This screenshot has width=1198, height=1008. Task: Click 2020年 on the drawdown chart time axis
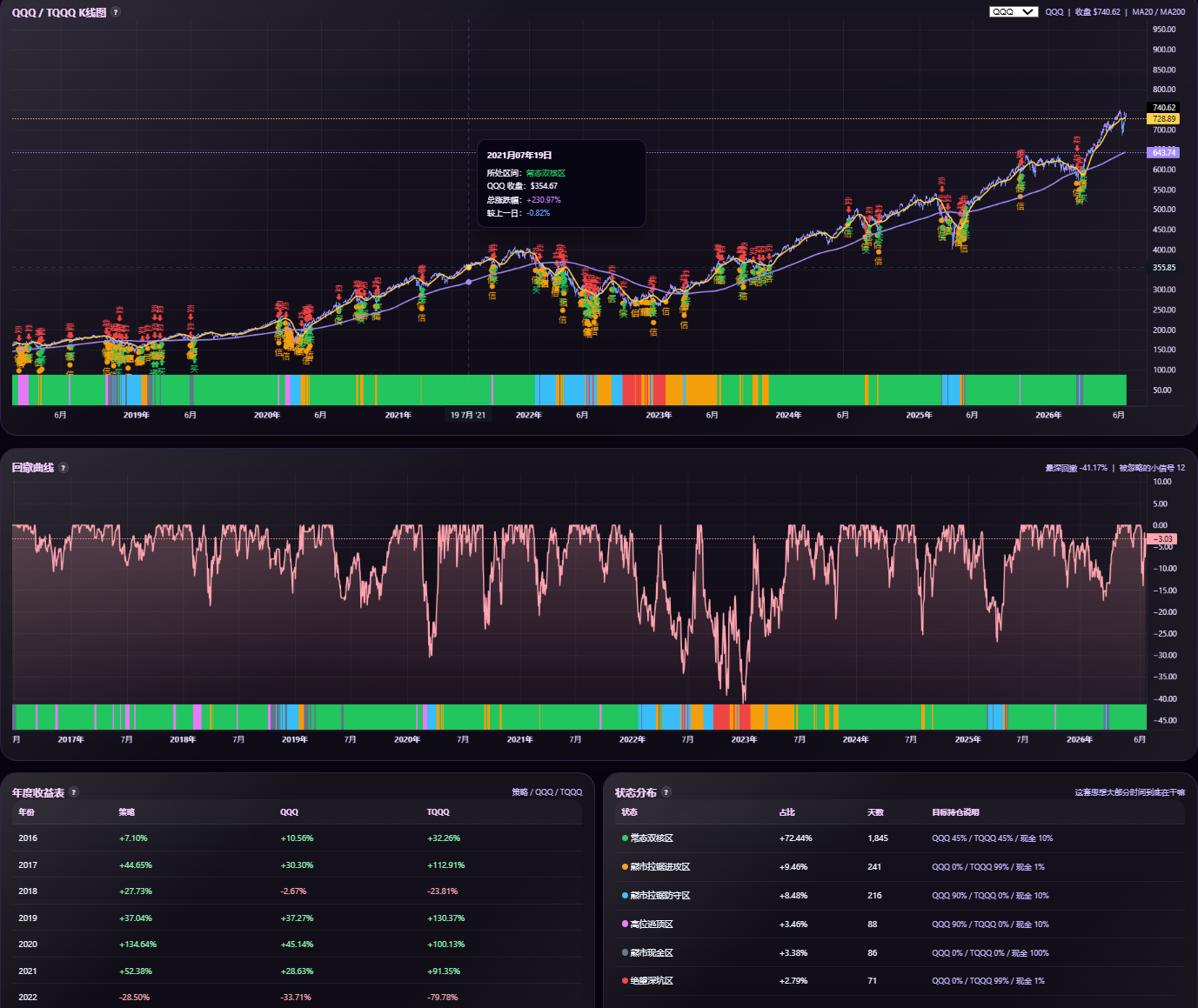click(x=407, y=740)
